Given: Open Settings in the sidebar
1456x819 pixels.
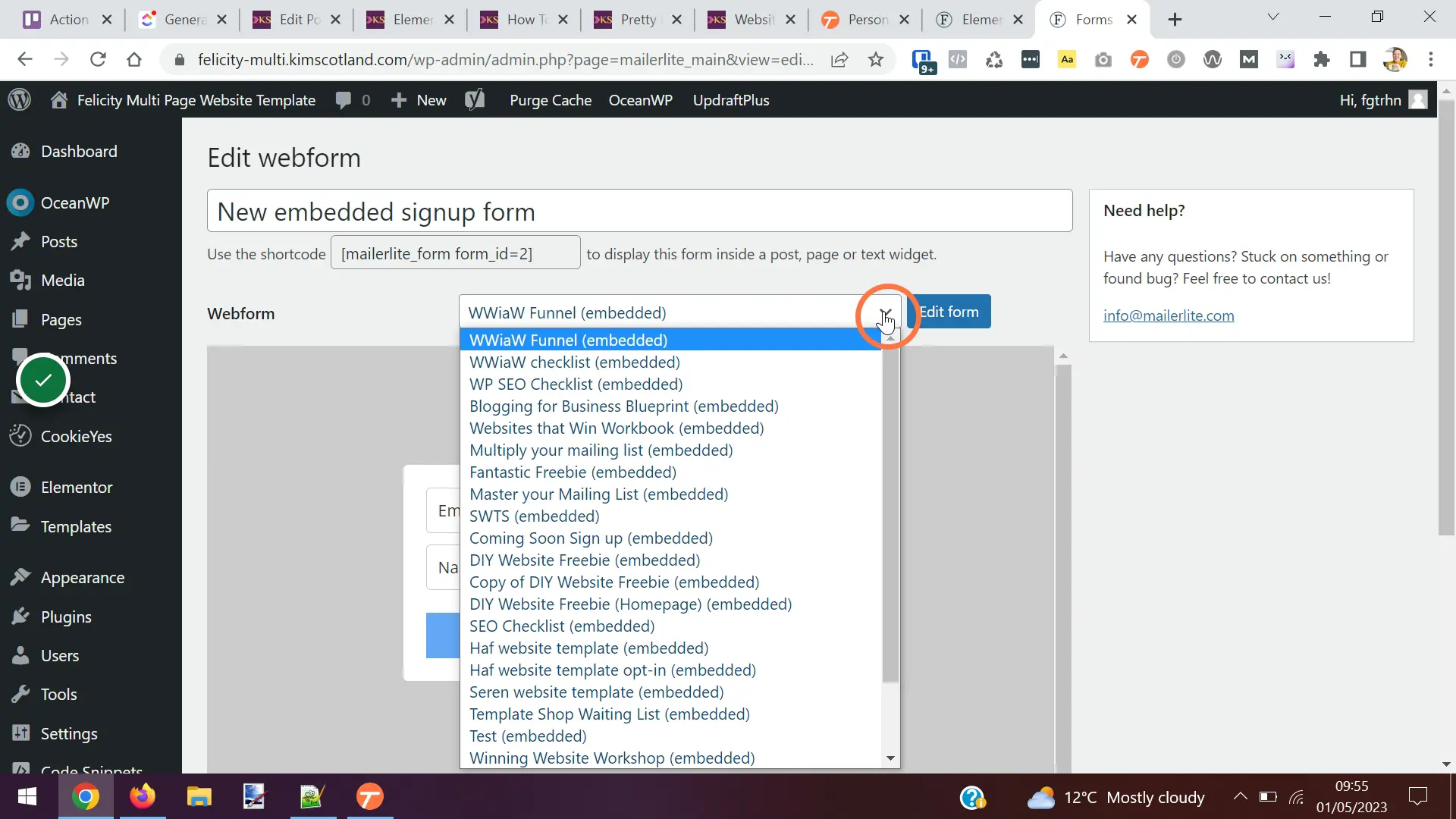Looking at the screenshot, I should (69, 733).
